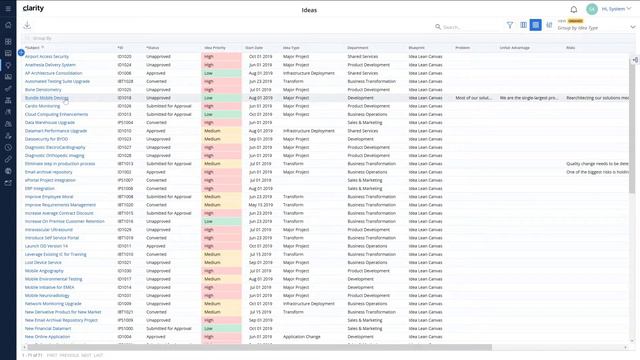
Task: Open Data Warehouse Upgrade idea
Action: [50, 122]
